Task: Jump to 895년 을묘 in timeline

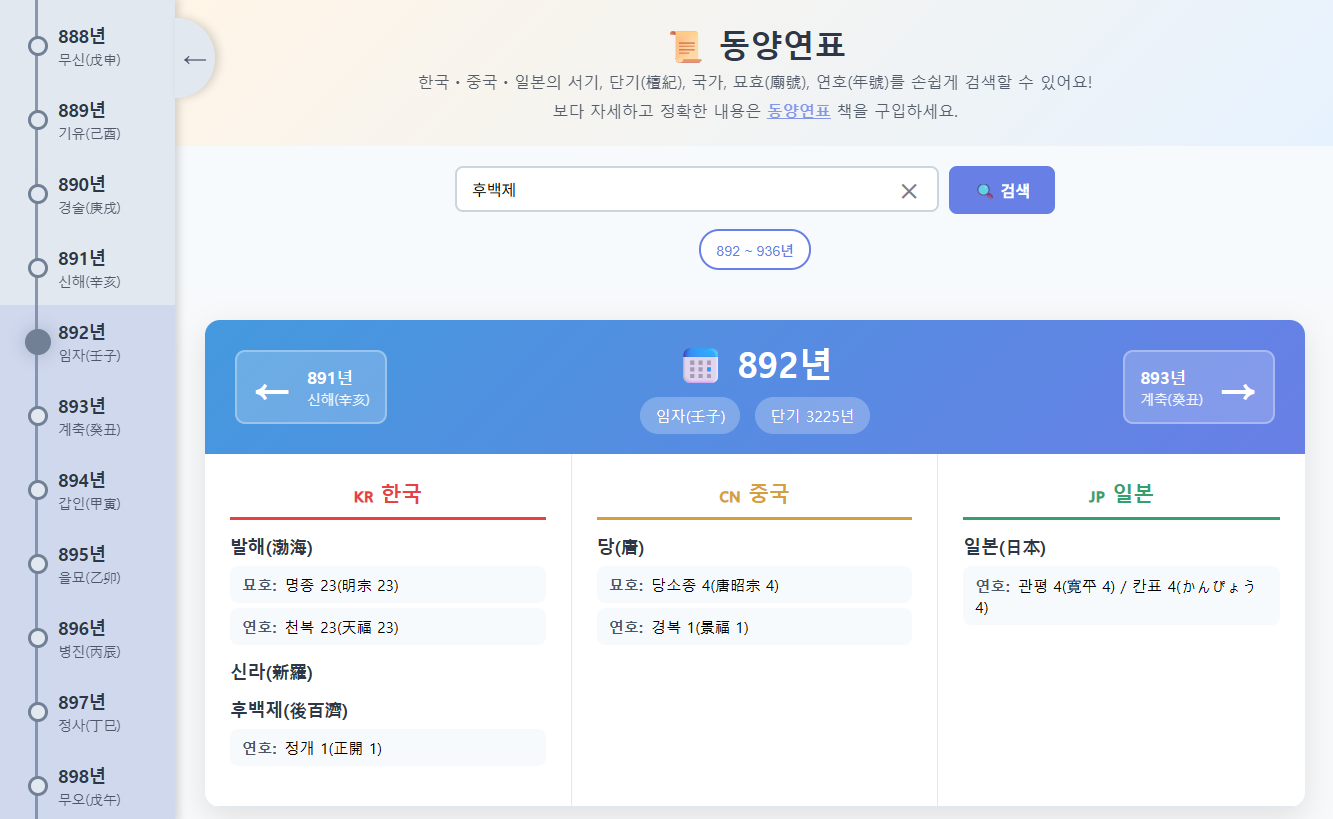Action: coord(82,564)
